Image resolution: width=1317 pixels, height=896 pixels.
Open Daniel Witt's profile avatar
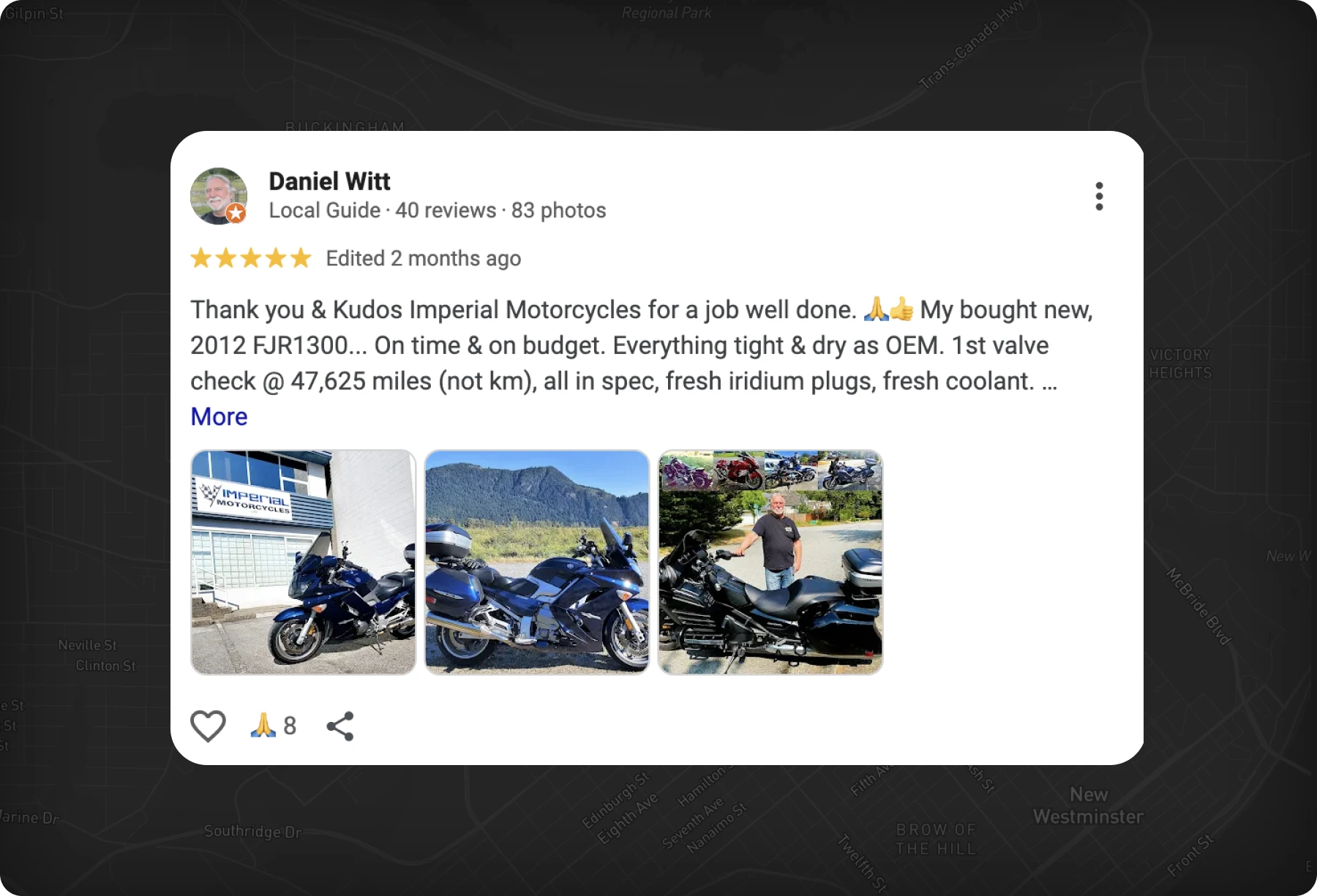(219, 196)
